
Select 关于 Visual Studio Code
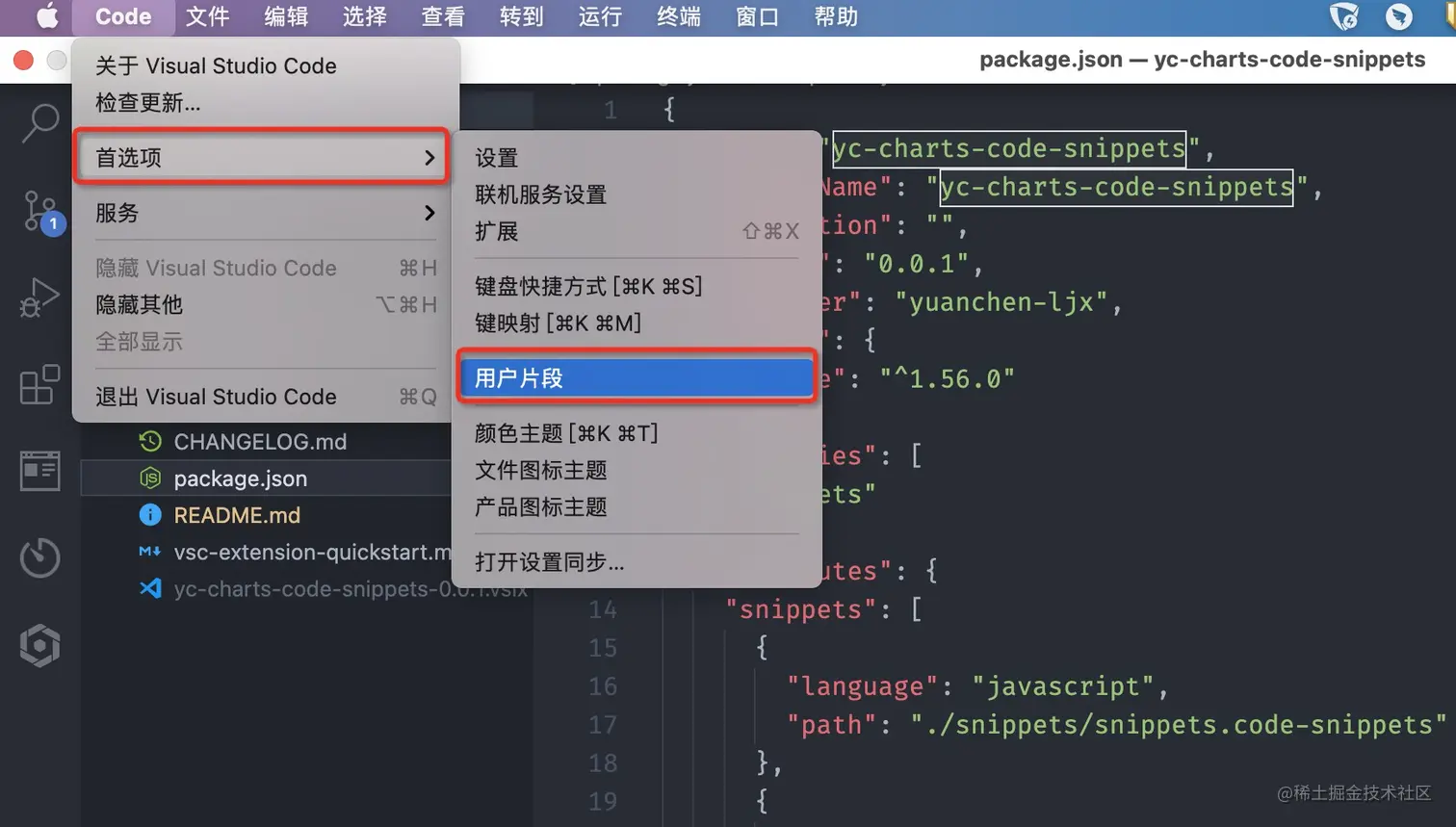pyautogui.click(x=265, y=65)
